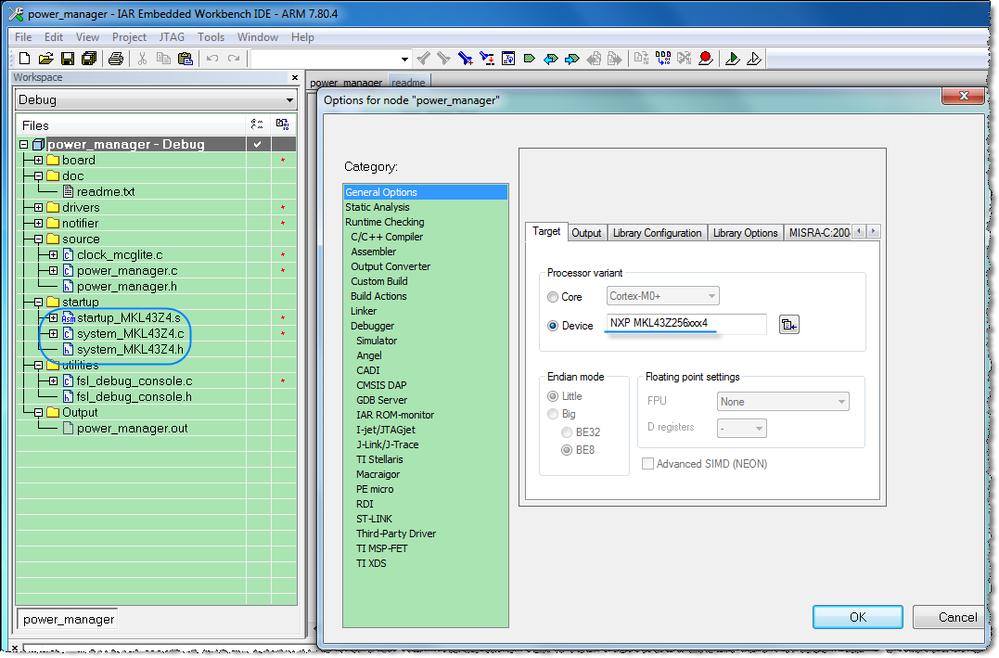Click the power_manager workspace tab at bottom

pos(69,619)
